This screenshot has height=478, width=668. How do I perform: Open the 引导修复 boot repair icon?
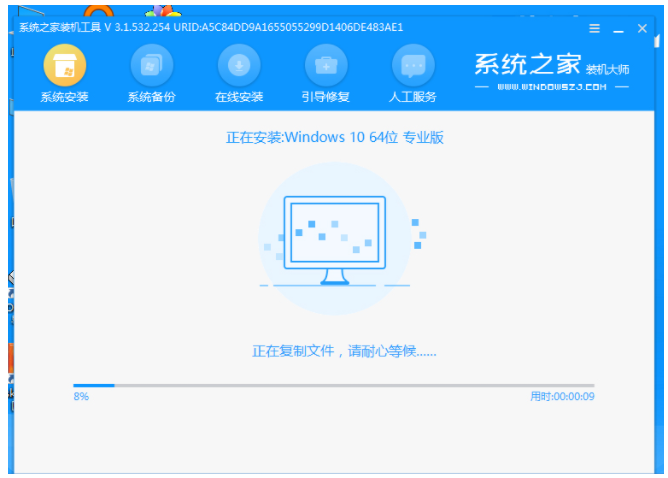point(326,66)
